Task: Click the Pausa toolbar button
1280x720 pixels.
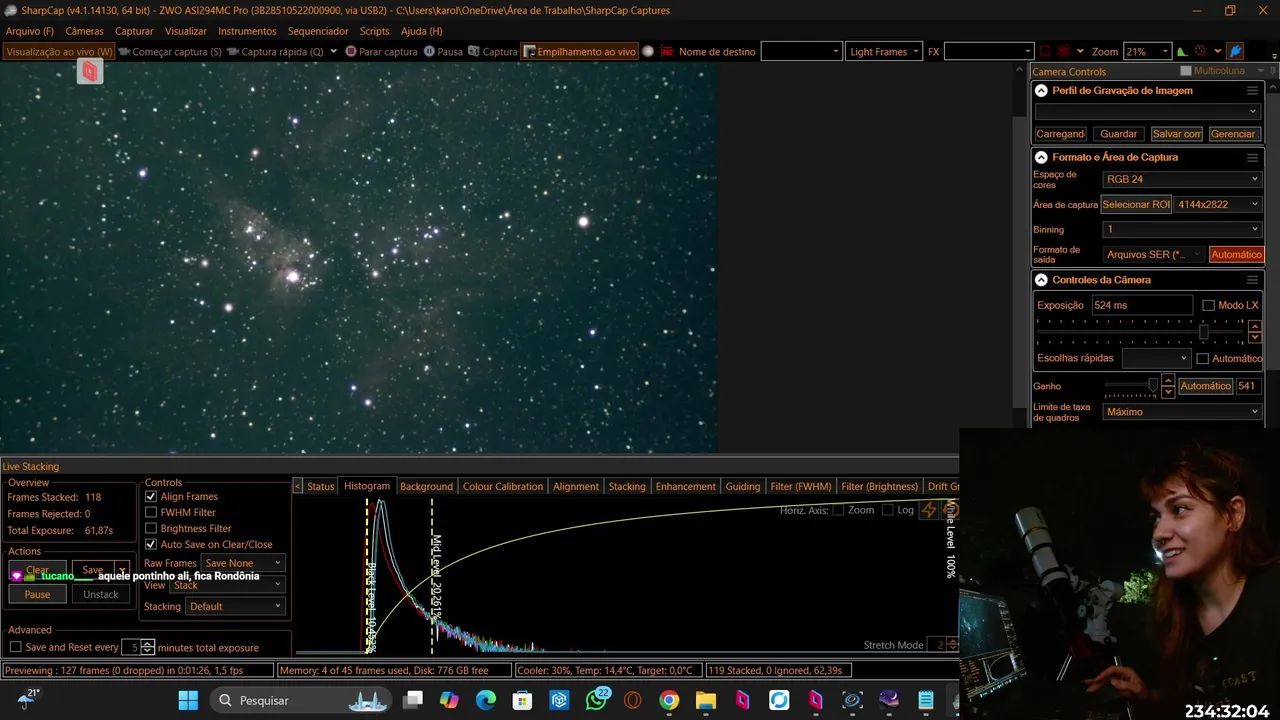Action: coord(443,51)
